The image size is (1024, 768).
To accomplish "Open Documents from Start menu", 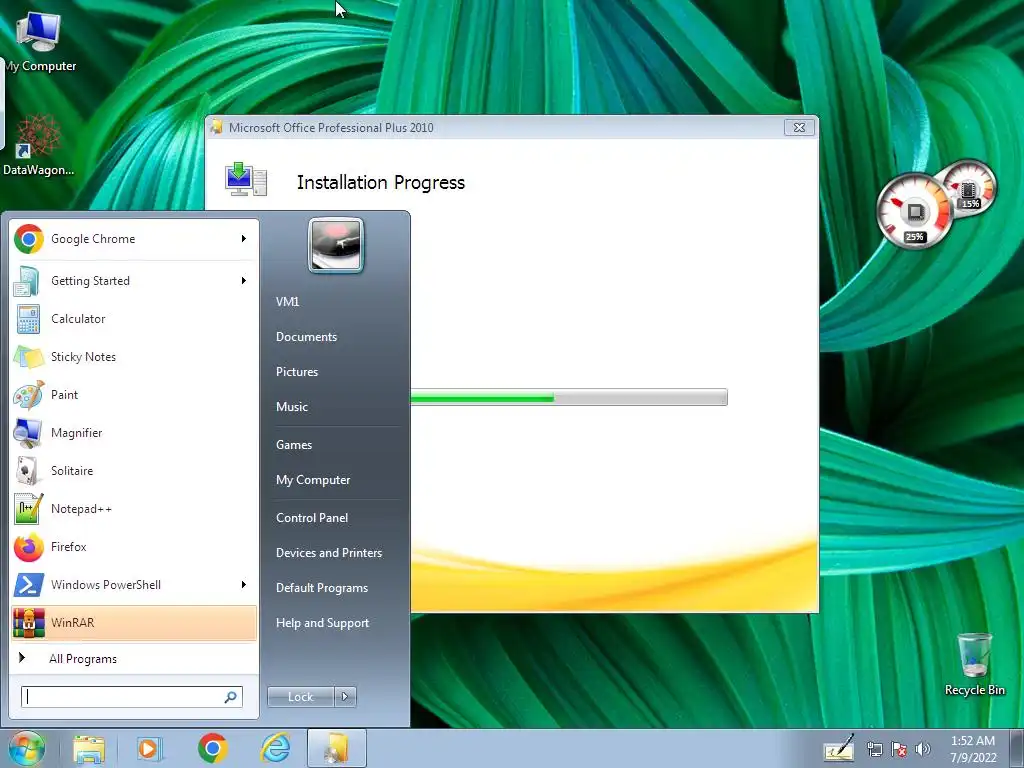I will (x=306, y=337).
